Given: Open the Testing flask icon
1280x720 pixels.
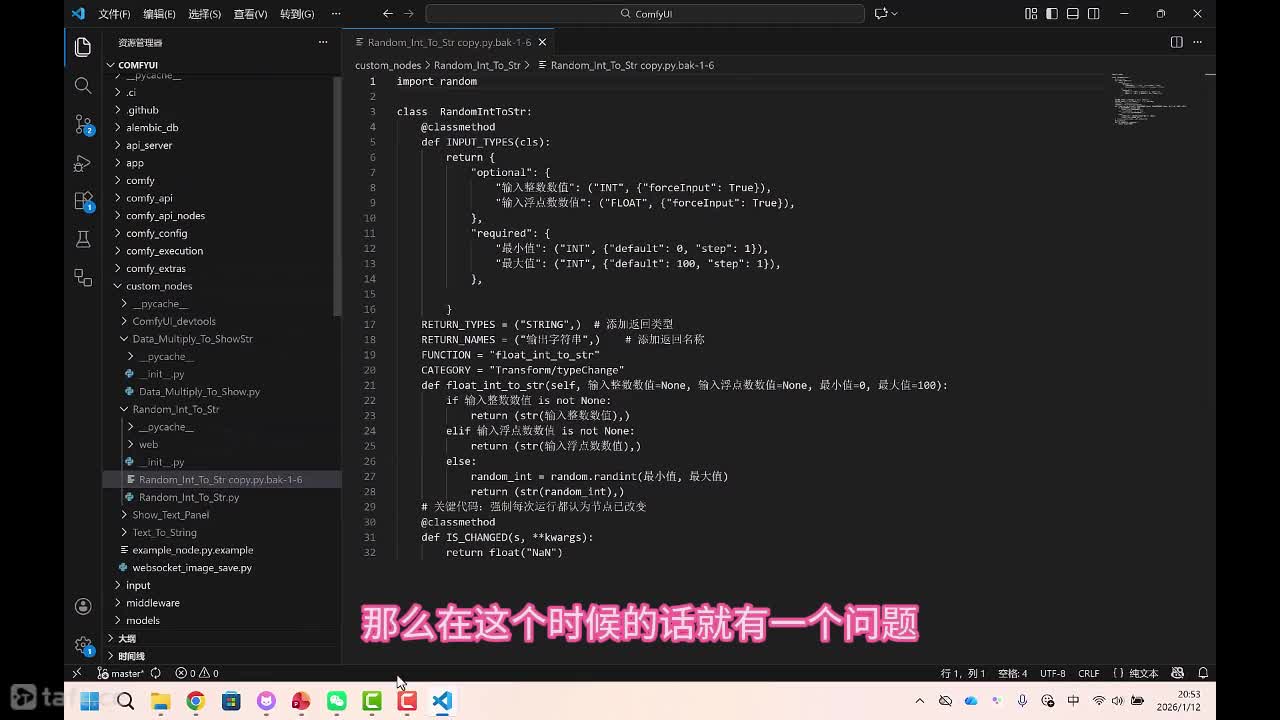Looking at the screenshot, I should [x=83, y=239].
